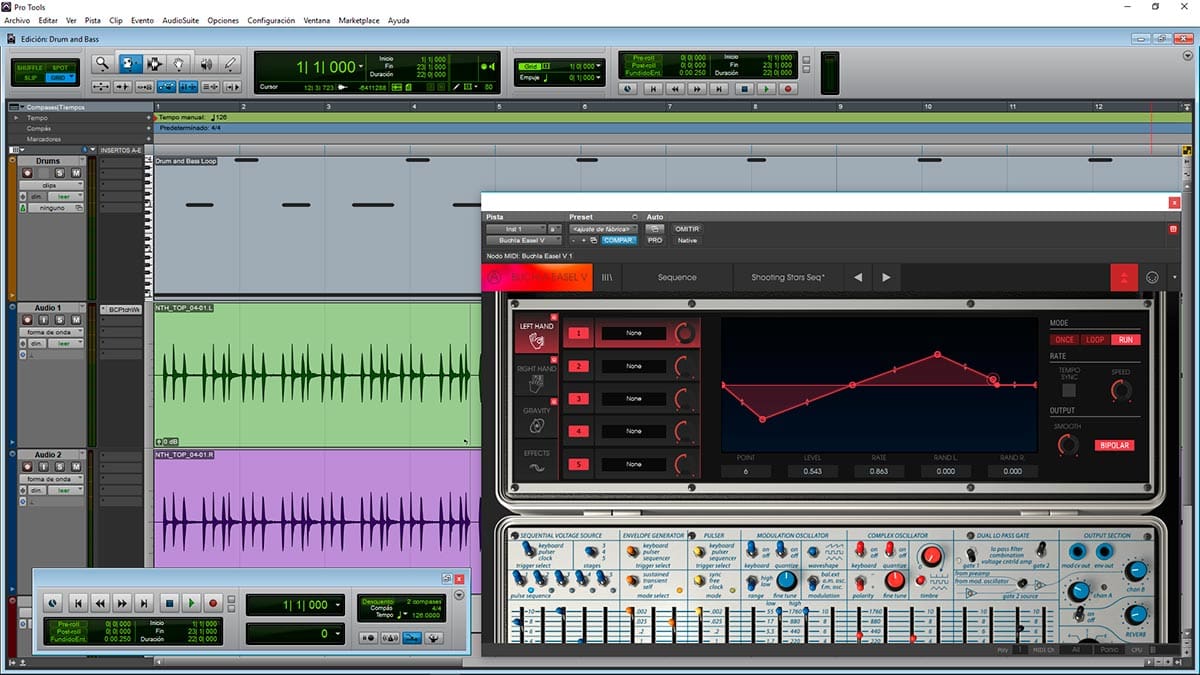Enable Tempo Sync checkbox in Rate section
Viewport: 1200px width, 675px height.
click(x=1069, y=390)
